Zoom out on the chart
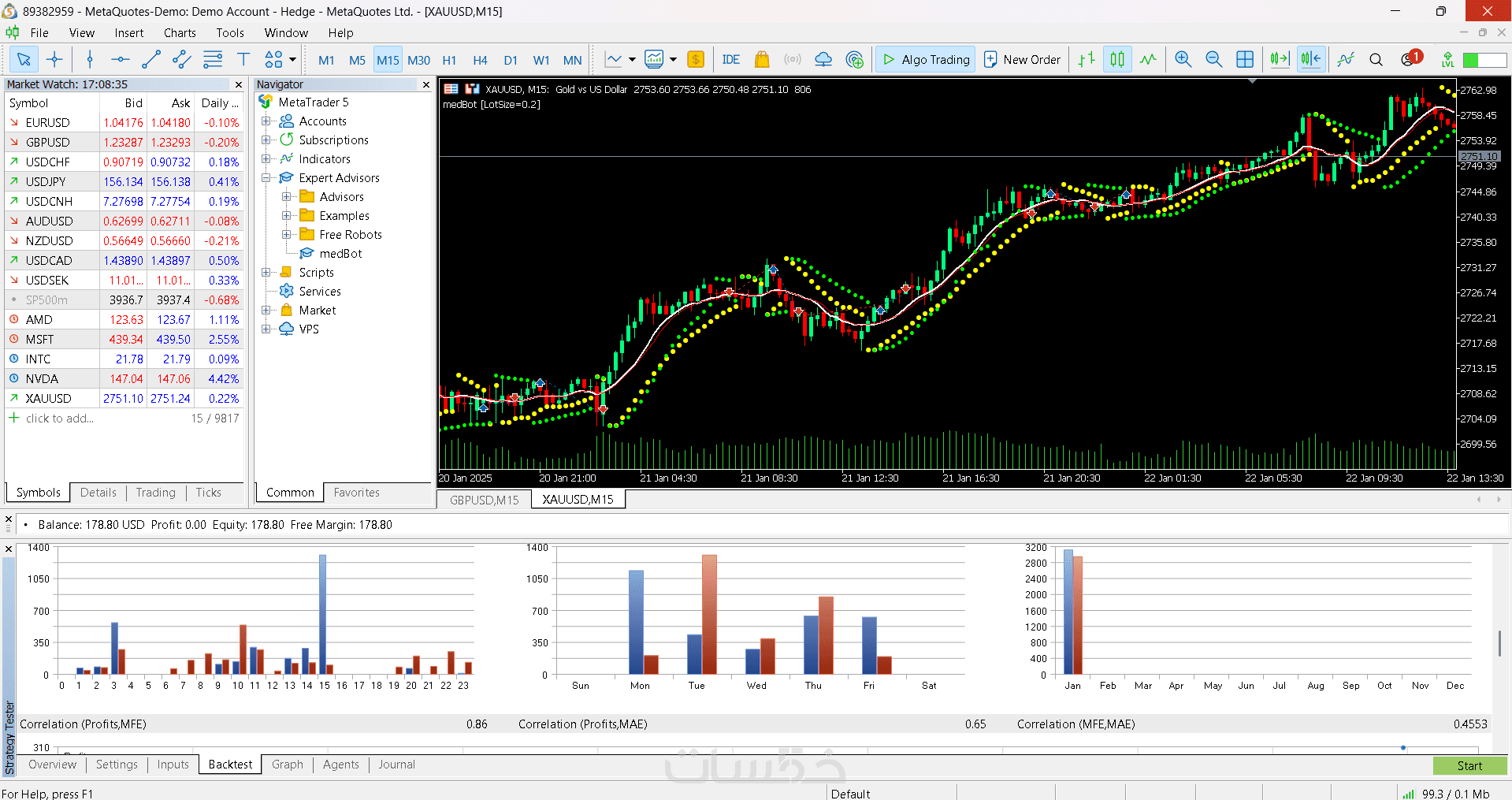 pyautogui.click(x=1213, y=59)
